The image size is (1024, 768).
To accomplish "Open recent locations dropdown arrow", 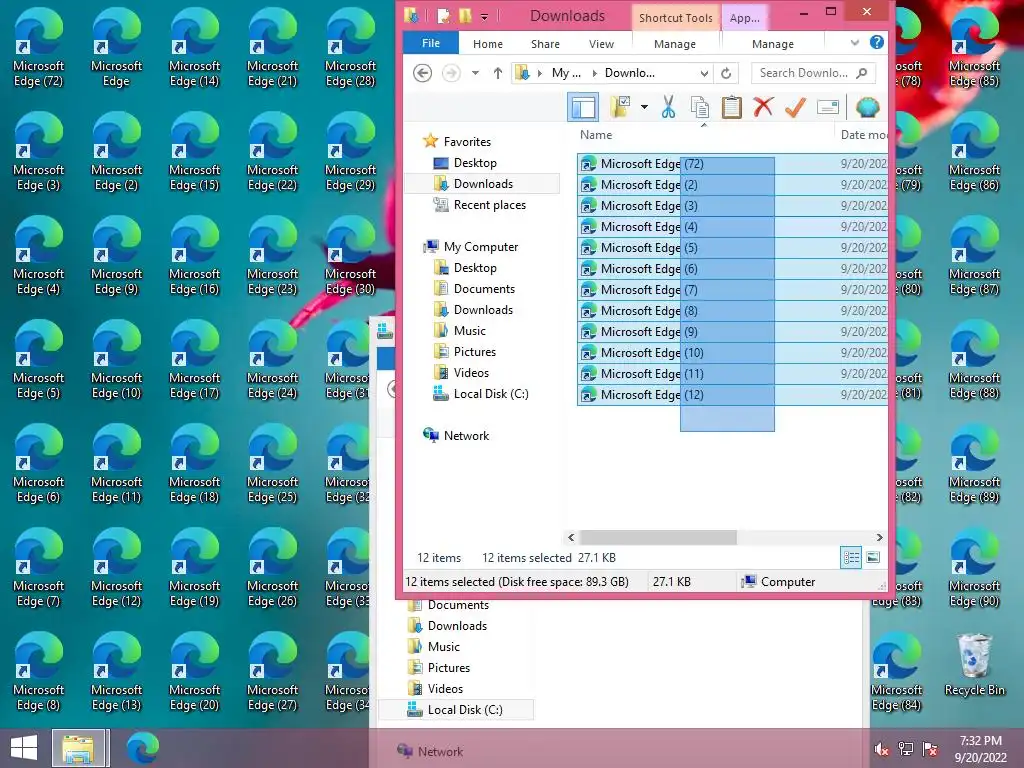I will click(x=475, y=73).
